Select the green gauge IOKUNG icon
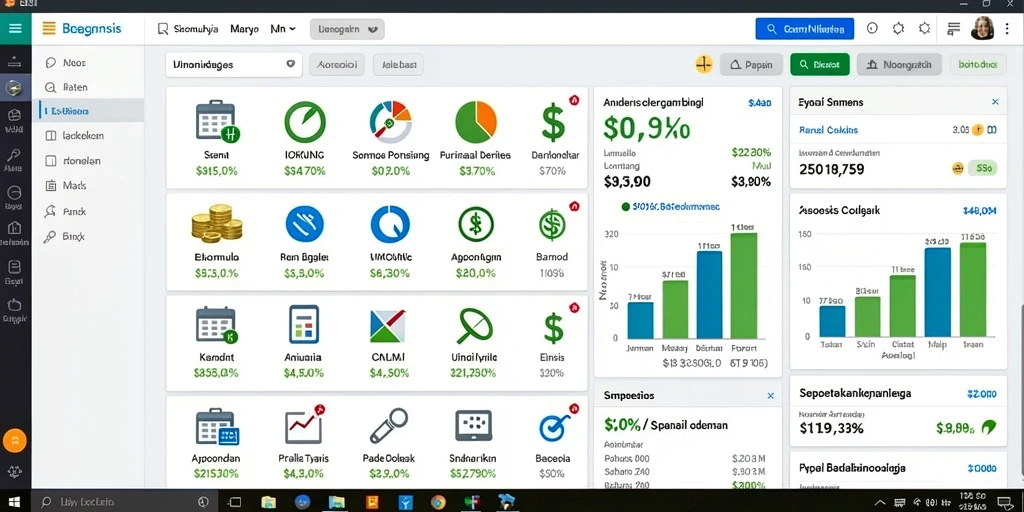Image resolution: width=1024 pixels, height=512 pixels. (304, 122)
